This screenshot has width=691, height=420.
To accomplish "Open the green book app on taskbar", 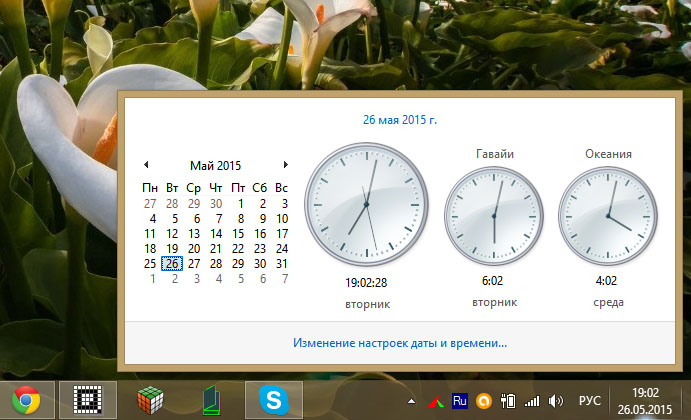I will pyautogui.click(x=212, y=400).
